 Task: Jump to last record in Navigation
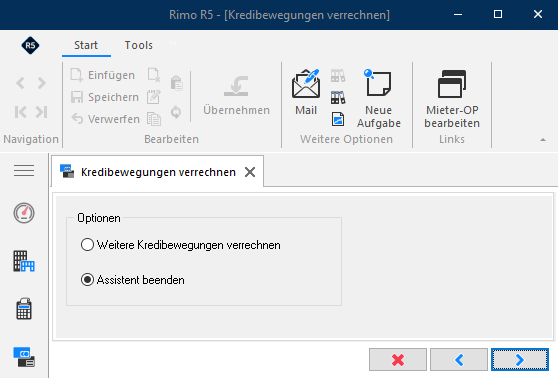[42, 112]
